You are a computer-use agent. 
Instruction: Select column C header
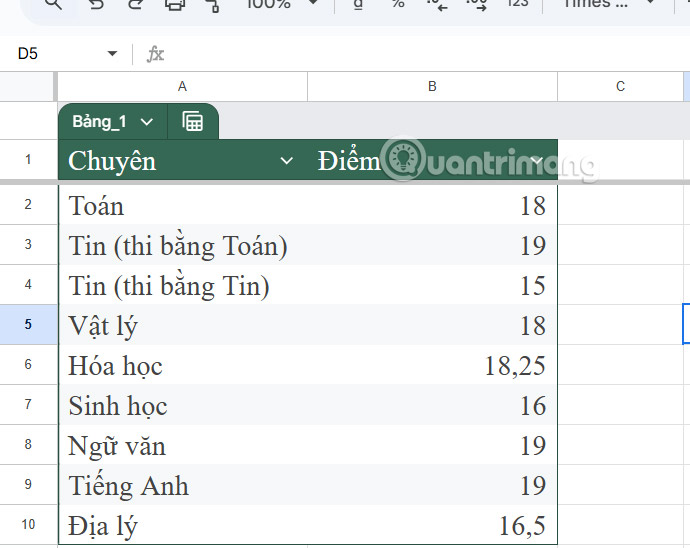tap(620, 87)
